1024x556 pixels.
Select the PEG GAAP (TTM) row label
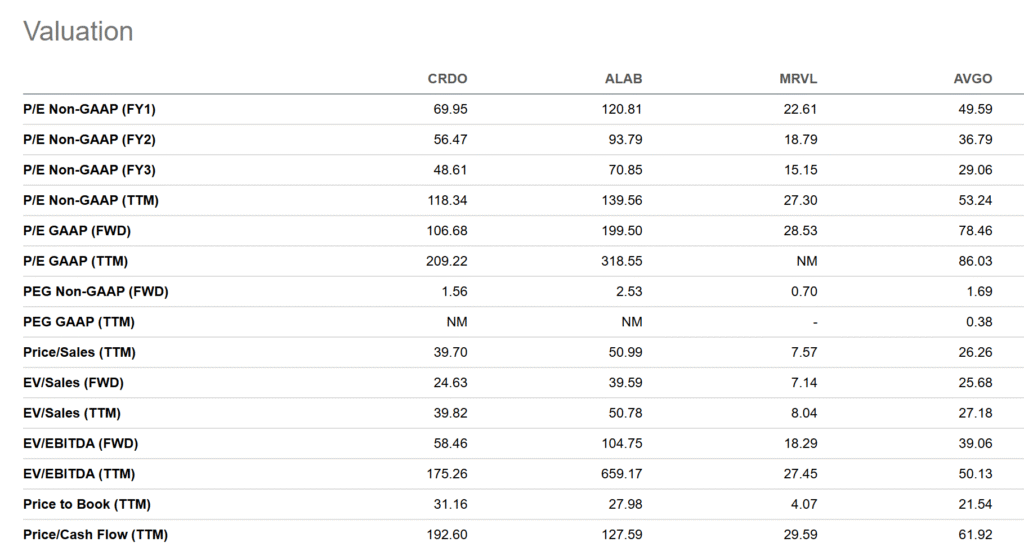click(78, 322)
